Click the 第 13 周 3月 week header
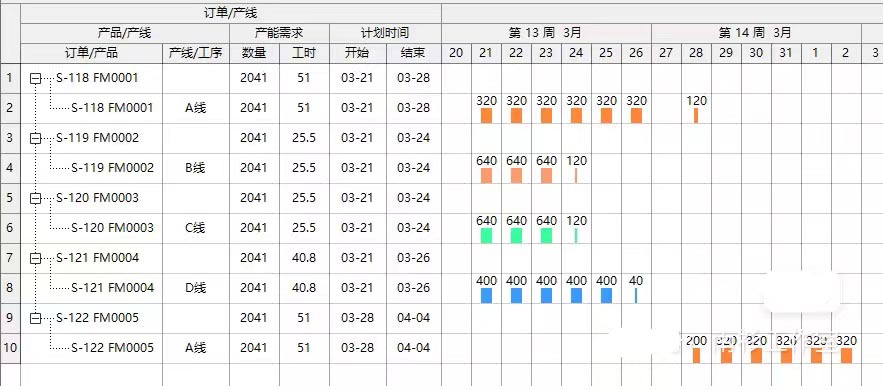This screenshot has height=390, width=883. pos(546,33)
